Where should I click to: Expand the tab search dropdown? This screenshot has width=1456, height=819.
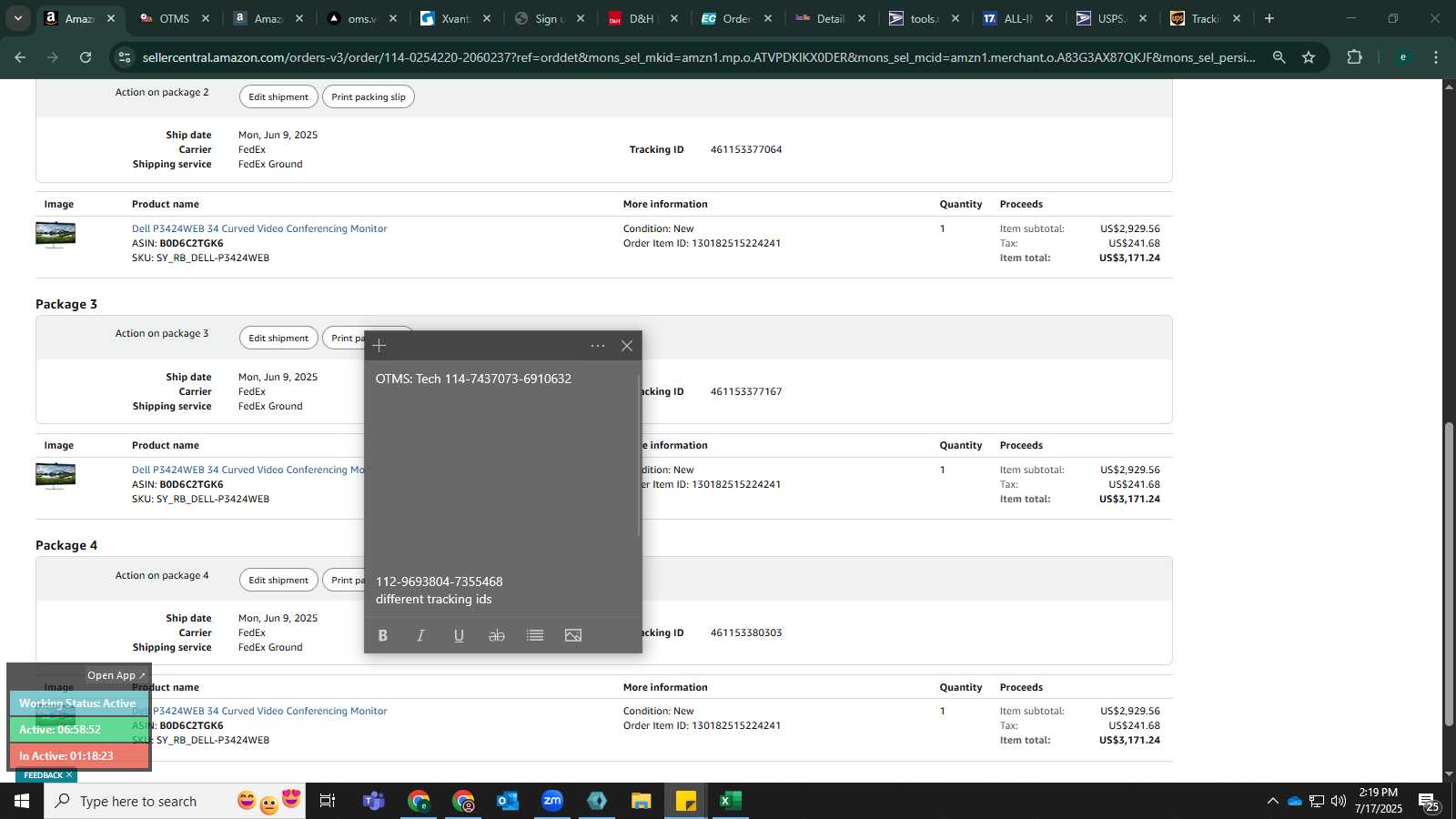point(17,18)
